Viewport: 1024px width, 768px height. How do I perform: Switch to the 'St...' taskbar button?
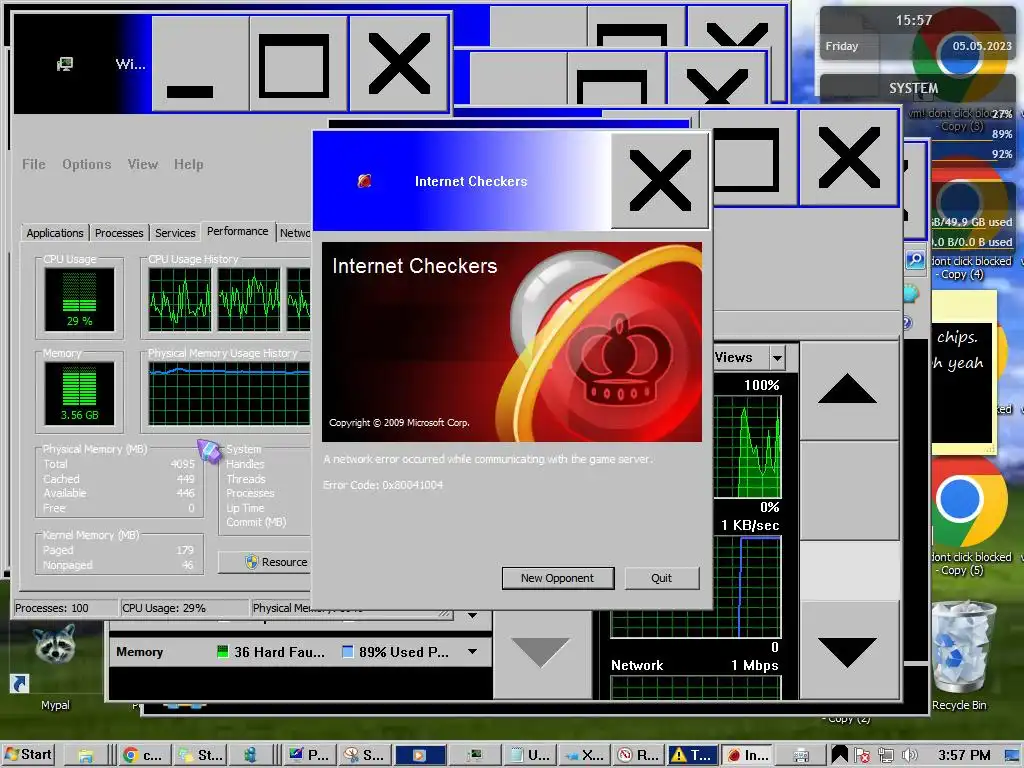[x=201, y=755]
